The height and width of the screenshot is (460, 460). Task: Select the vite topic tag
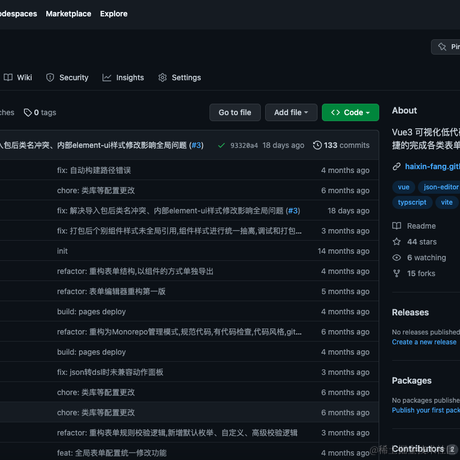tap(447, 202)
